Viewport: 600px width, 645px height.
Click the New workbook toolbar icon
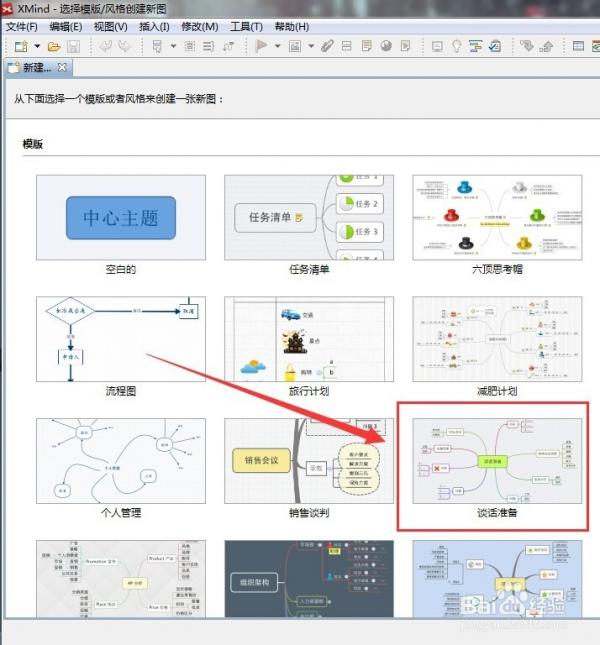coord(21,46)
